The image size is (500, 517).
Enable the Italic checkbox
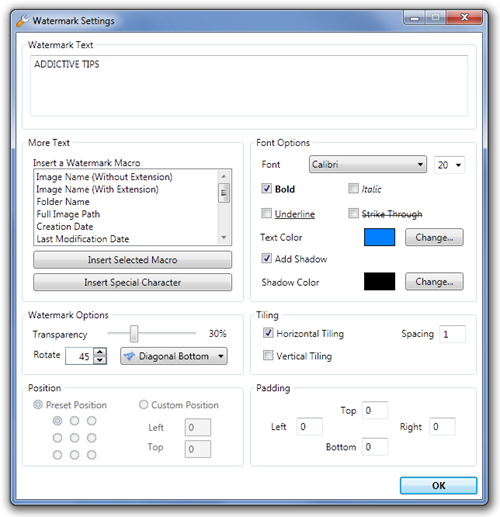click(x=353, y=188)
